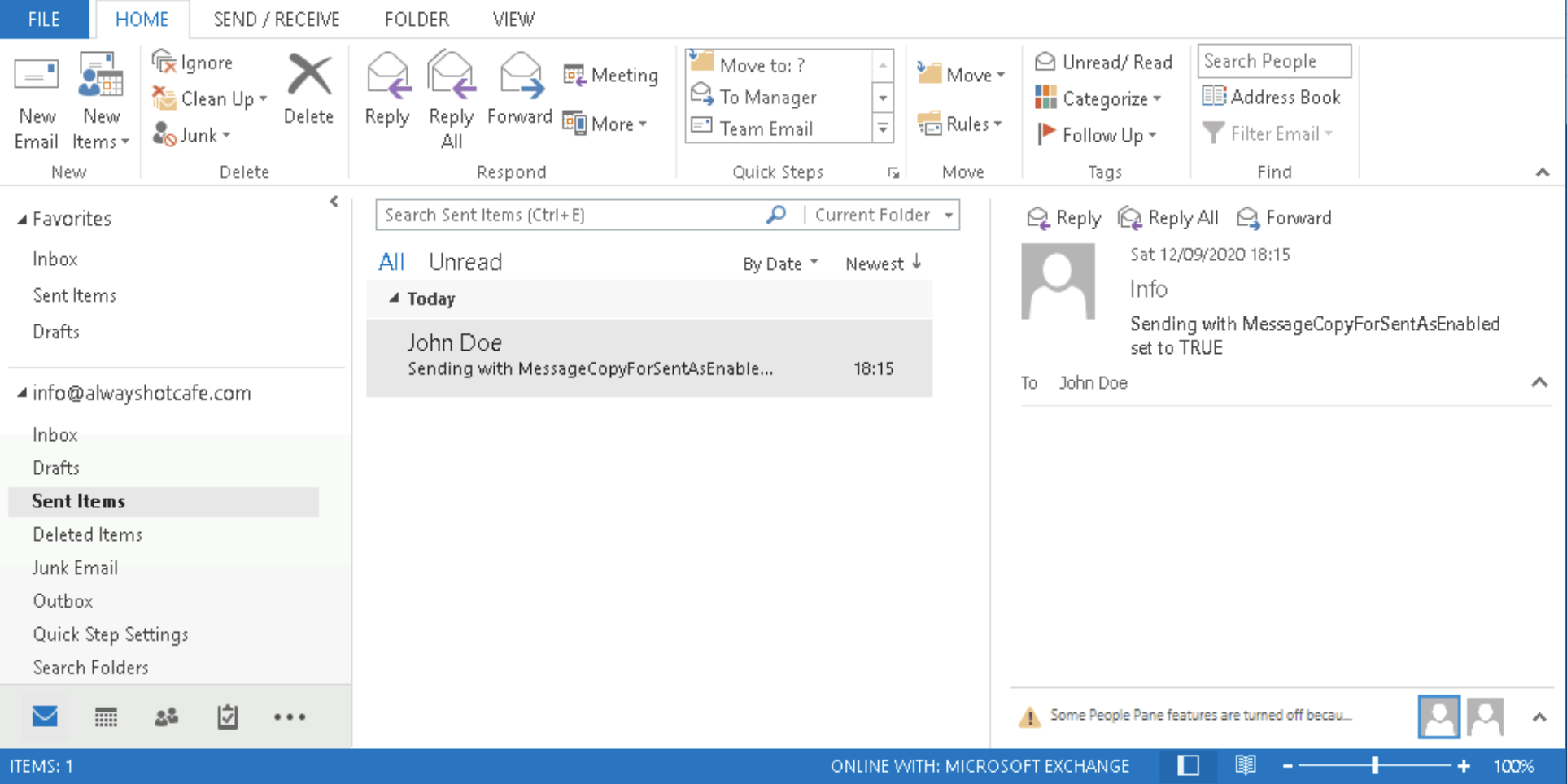Open the Address Book

pyautogui.click(x=1272, y=97)
